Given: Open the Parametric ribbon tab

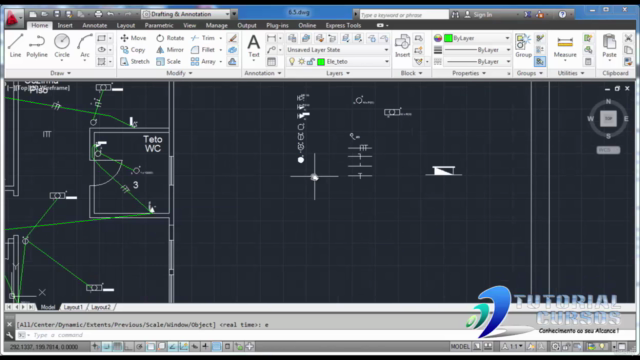Looking at the screenshot, I should pyautogui.click(x=159, y=25).
